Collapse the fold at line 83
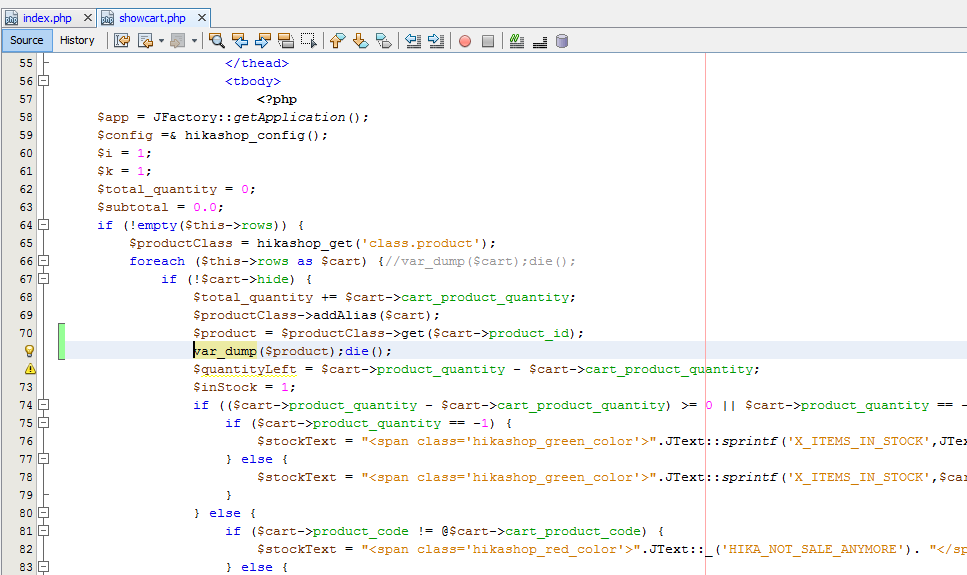967x575 pixels. click(44, 567)
